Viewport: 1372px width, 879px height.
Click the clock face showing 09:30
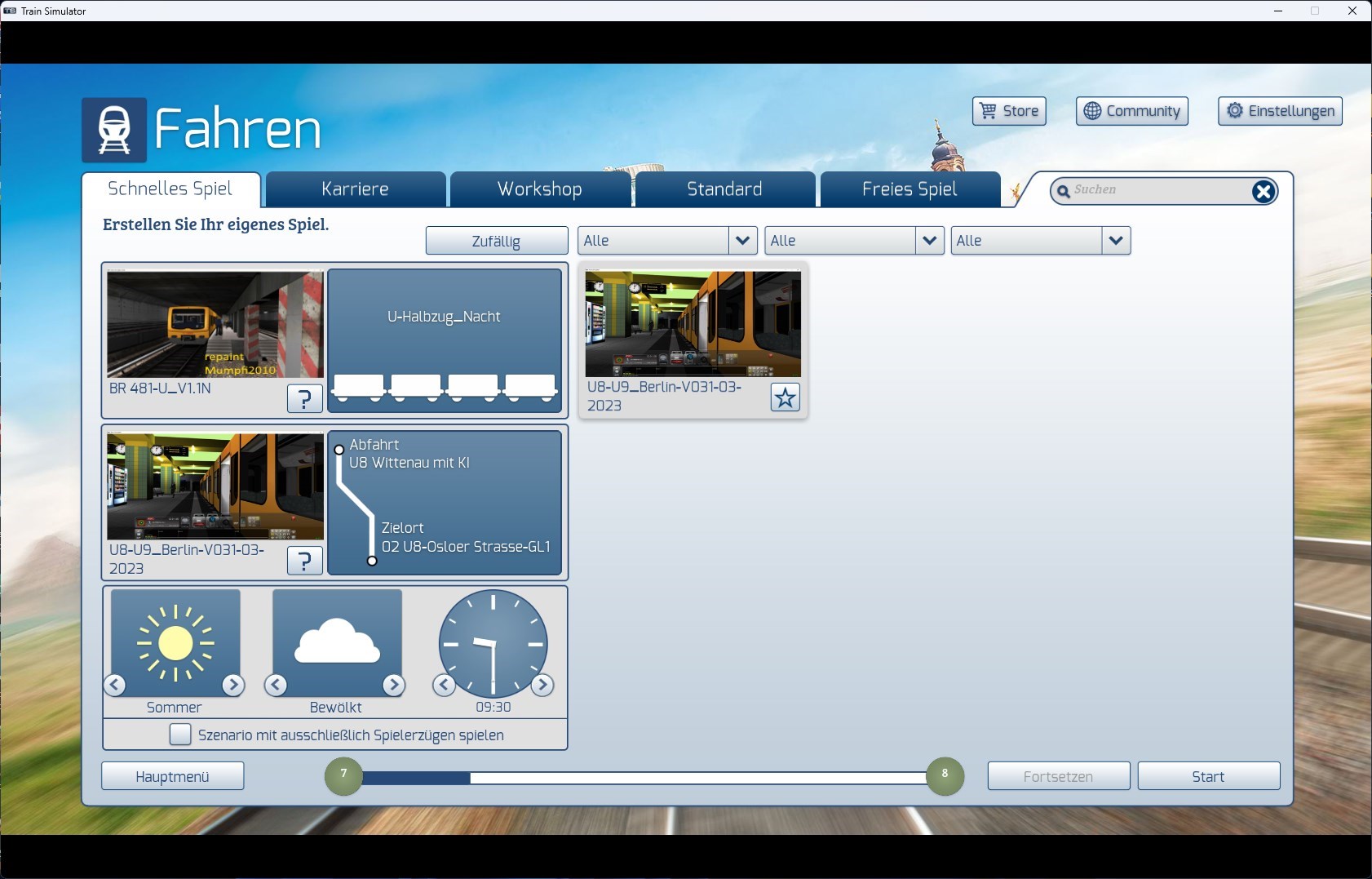pos(493,643)
